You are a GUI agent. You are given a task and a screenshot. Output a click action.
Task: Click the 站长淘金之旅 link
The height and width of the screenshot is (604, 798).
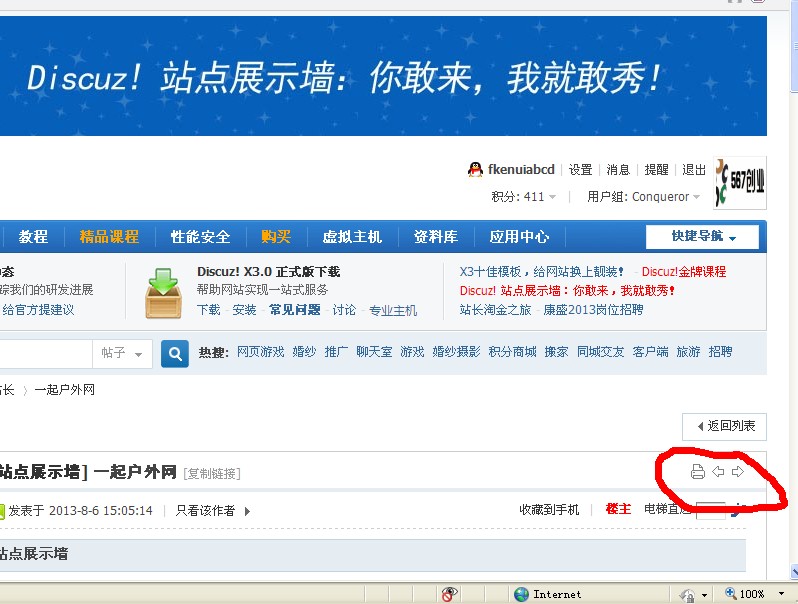(495, 310)
